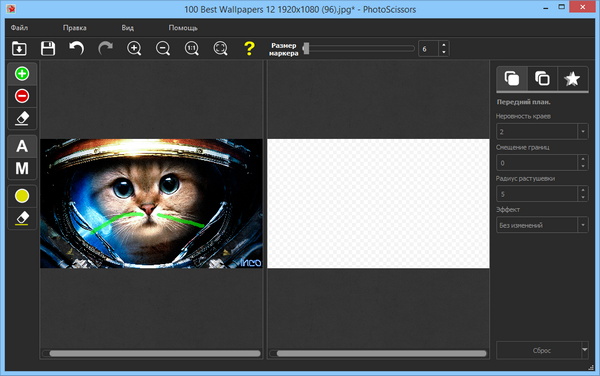
Task: Increase Радиус растушевки value
Action: pos(583,190)
